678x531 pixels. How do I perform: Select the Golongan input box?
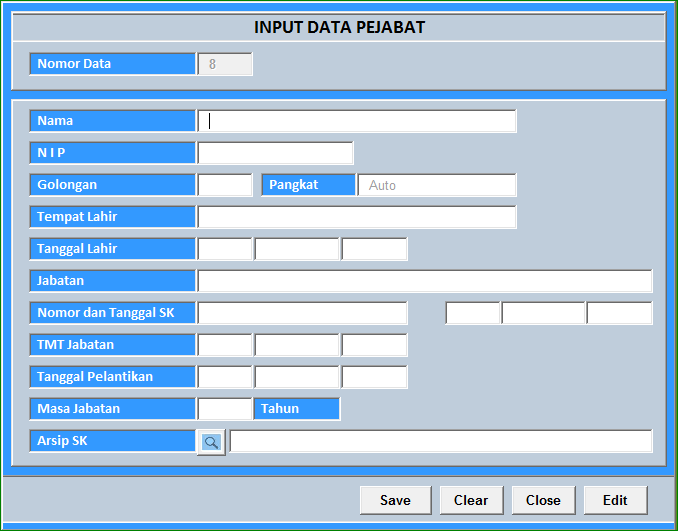click(x=225, y=185)
